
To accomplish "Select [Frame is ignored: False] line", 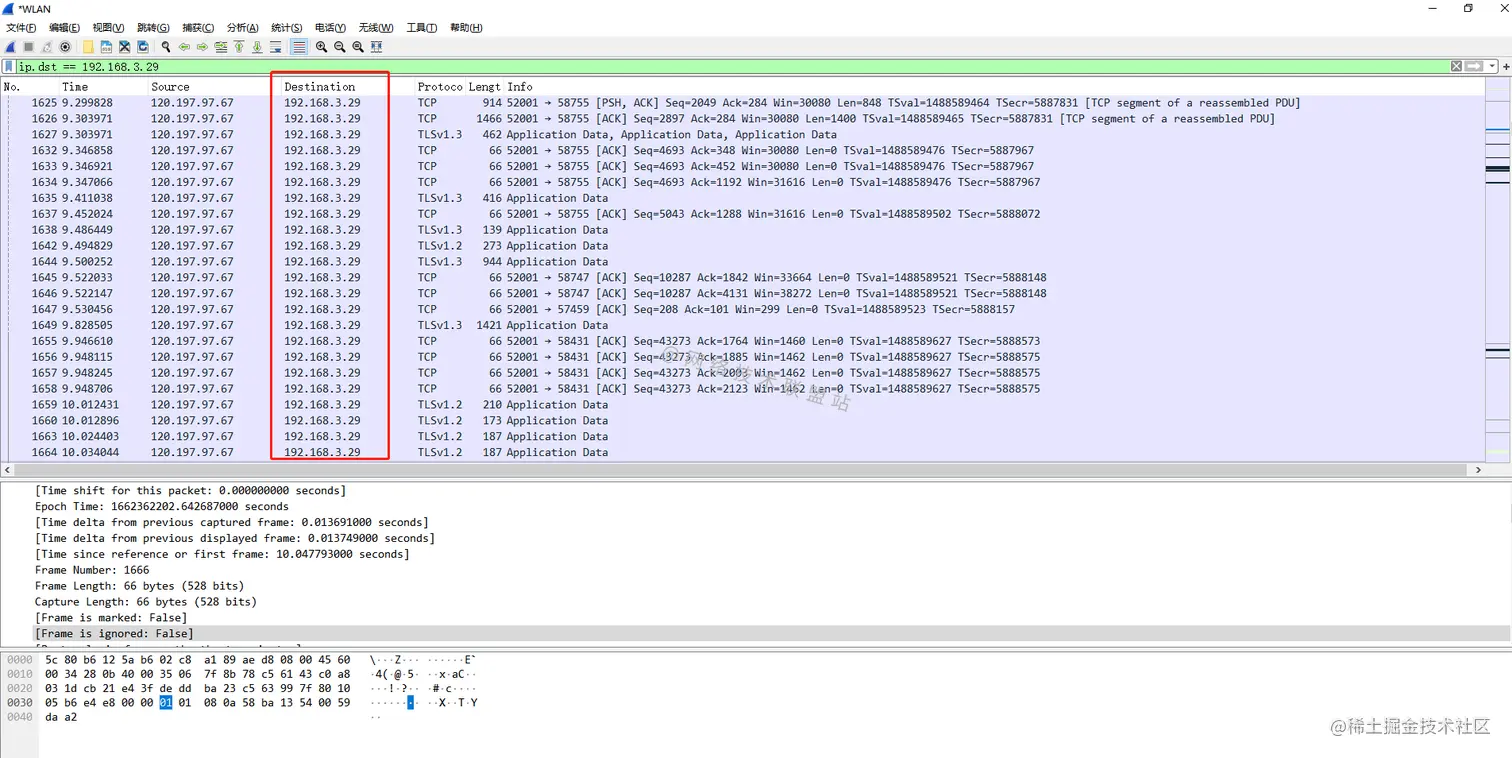I will click(x=114, y=634).
